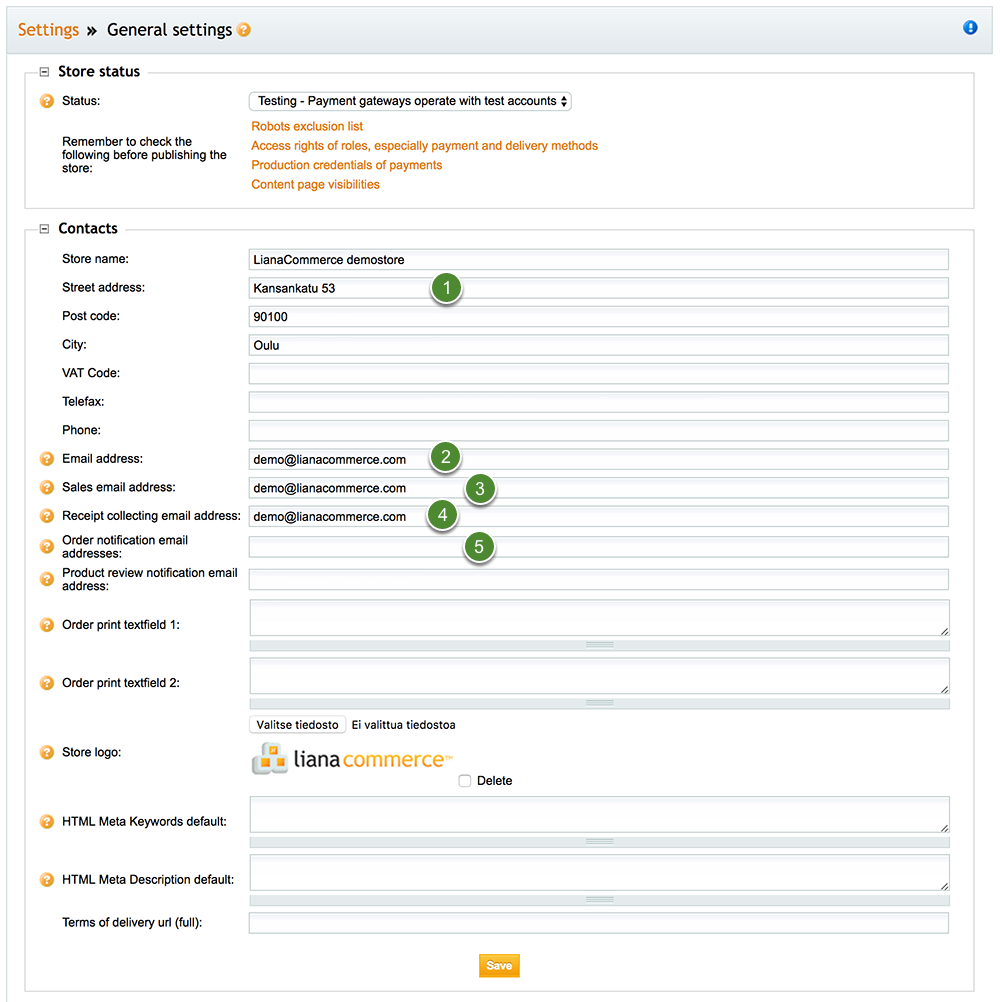Tick the Delete logo checkbox

click(465, 781)
